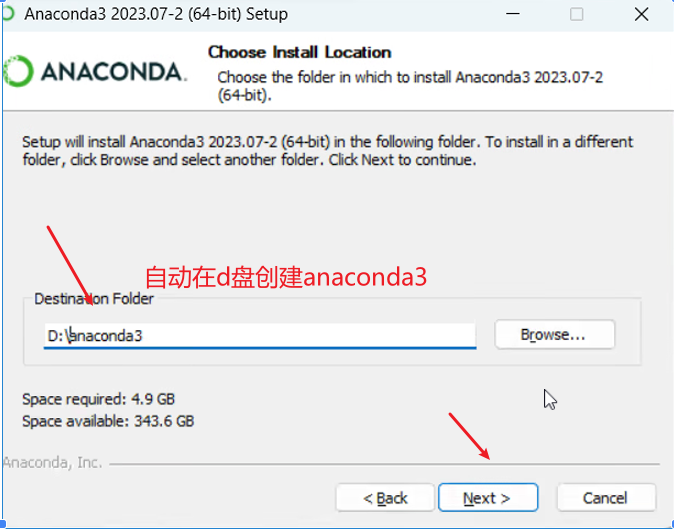
Task: Close the Anaconda3 Setup window
Action: click(x=641, y=14)
